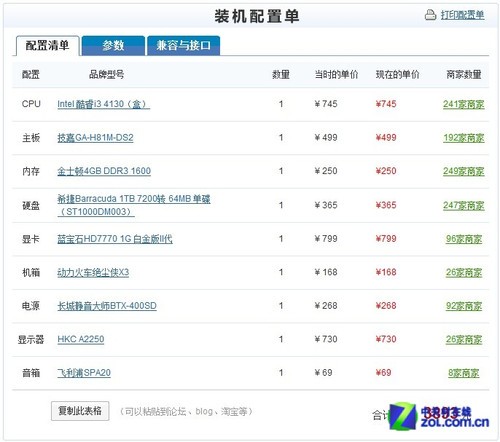The image size is (500, 442).
Task: Click the 电源 row label
Action: click(x=31, y=306)
